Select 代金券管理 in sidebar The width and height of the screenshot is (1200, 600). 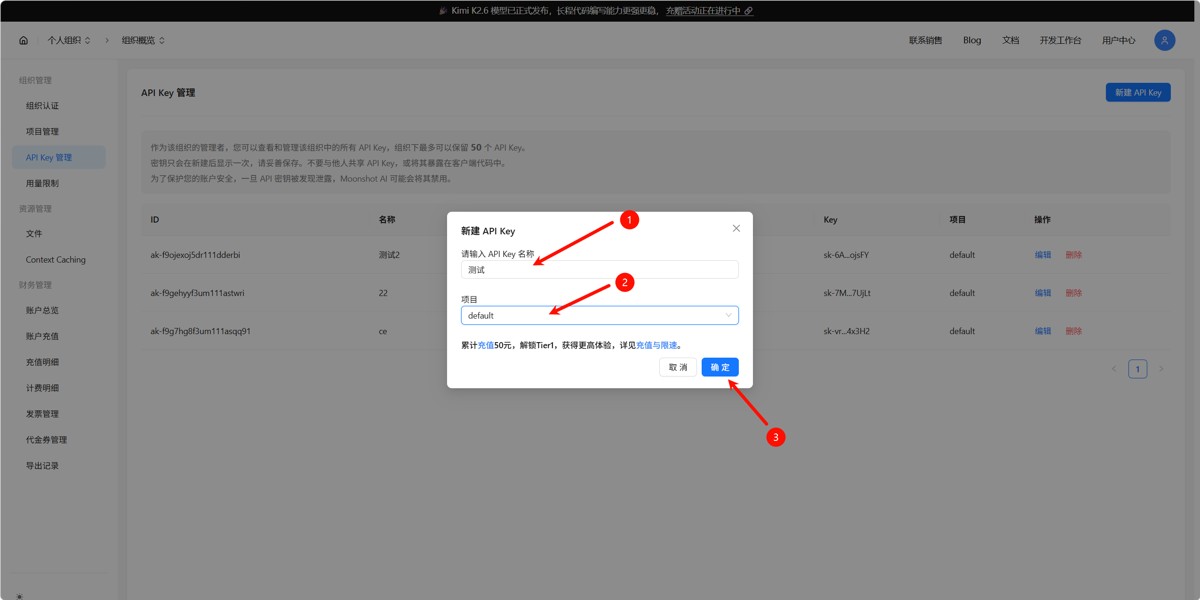coord(59,440)
